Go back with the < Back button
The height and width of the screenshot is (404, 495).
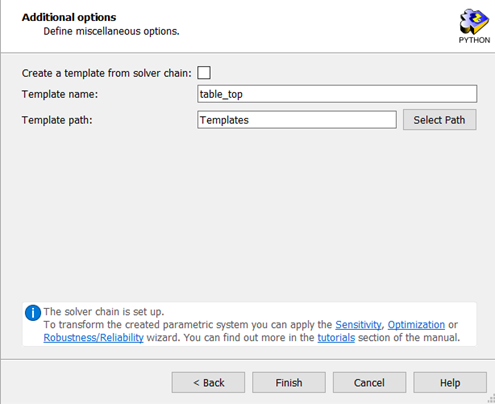(x=208, y=382)
